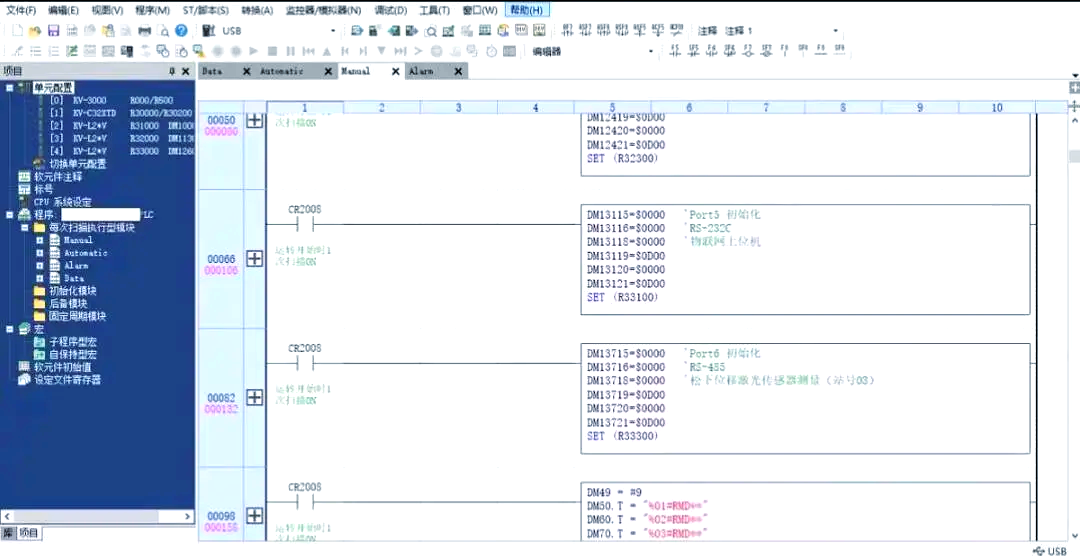Click the Search magnifier icon in top toolbar

[x=430, y=30]
